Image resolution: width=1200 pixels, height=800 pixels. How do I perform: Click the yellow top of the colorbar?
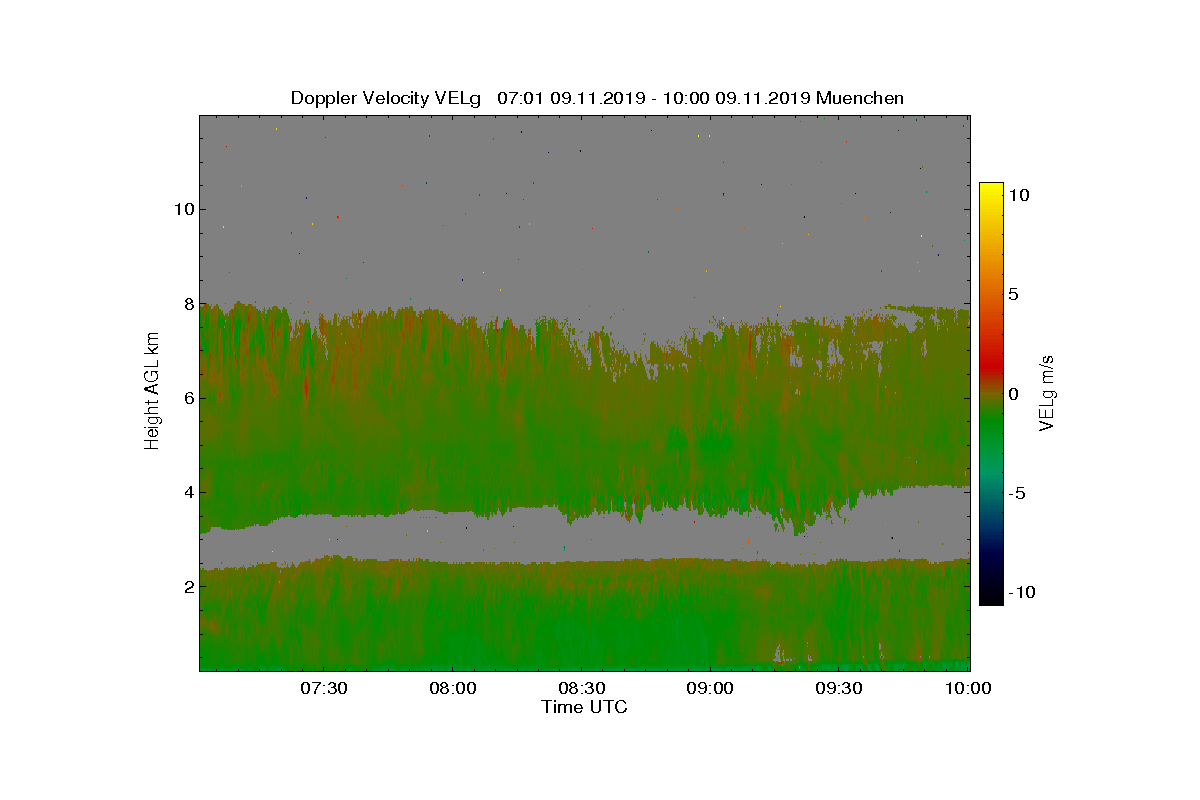(990, 188)
